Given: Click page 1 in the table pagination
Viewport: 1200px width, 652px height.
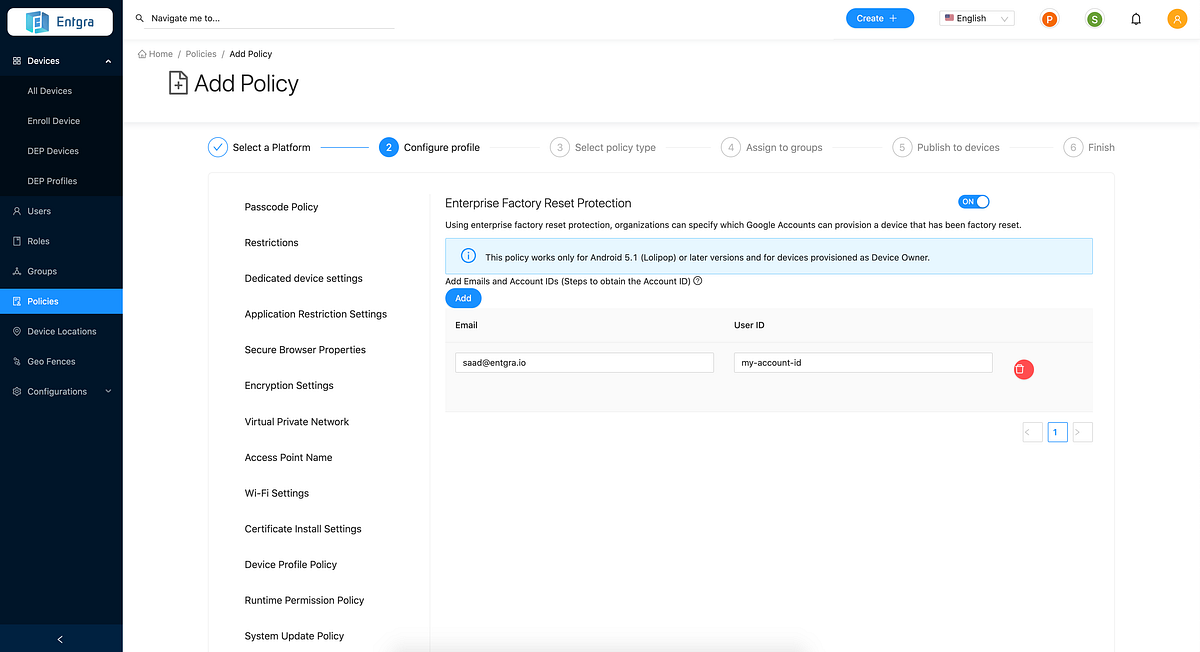Looking at the screenshot, I should (x=1057, y=431).
